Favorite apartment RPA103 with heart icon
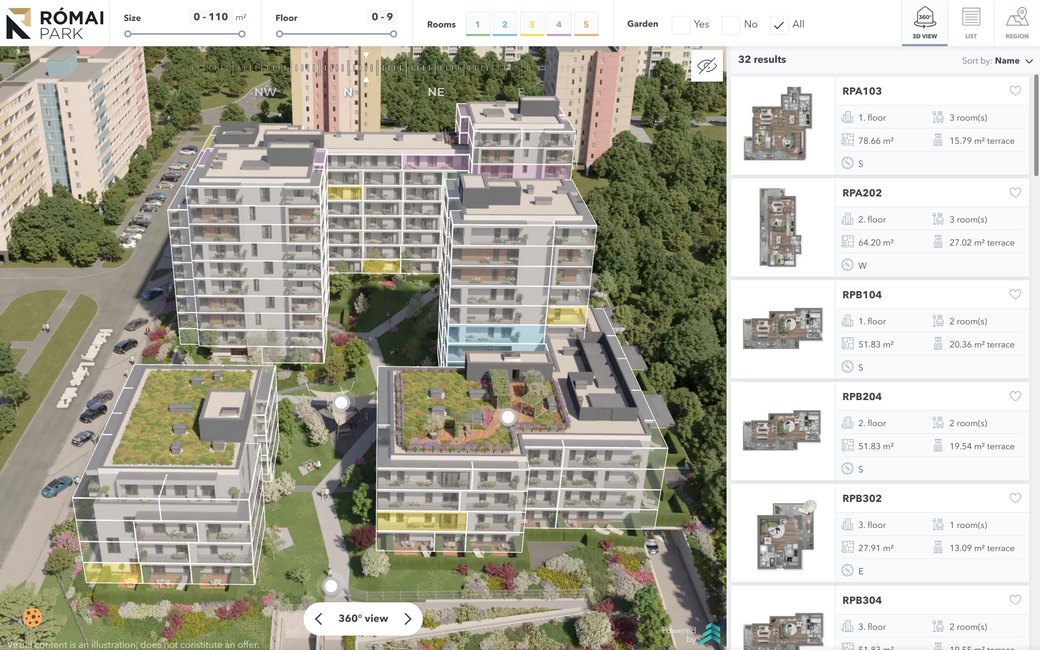 tap(1015, 91)
